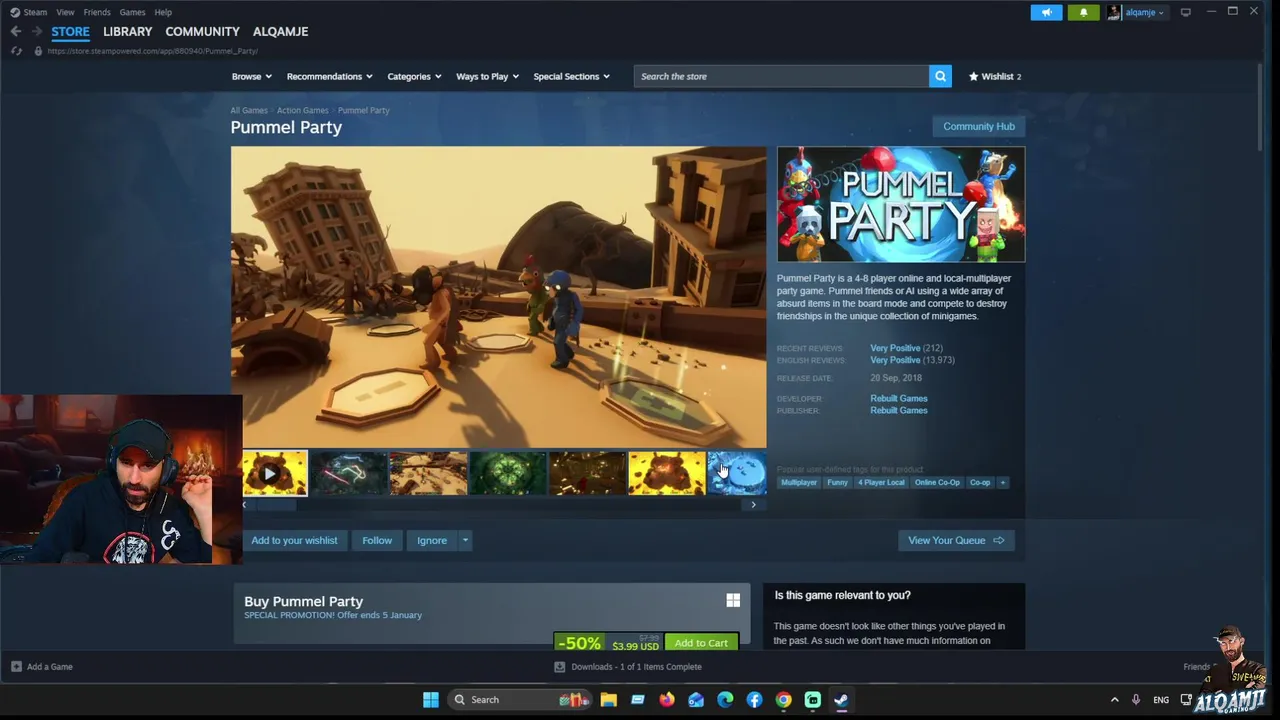Click the 4 Player Local tag

tap(881, 482)
